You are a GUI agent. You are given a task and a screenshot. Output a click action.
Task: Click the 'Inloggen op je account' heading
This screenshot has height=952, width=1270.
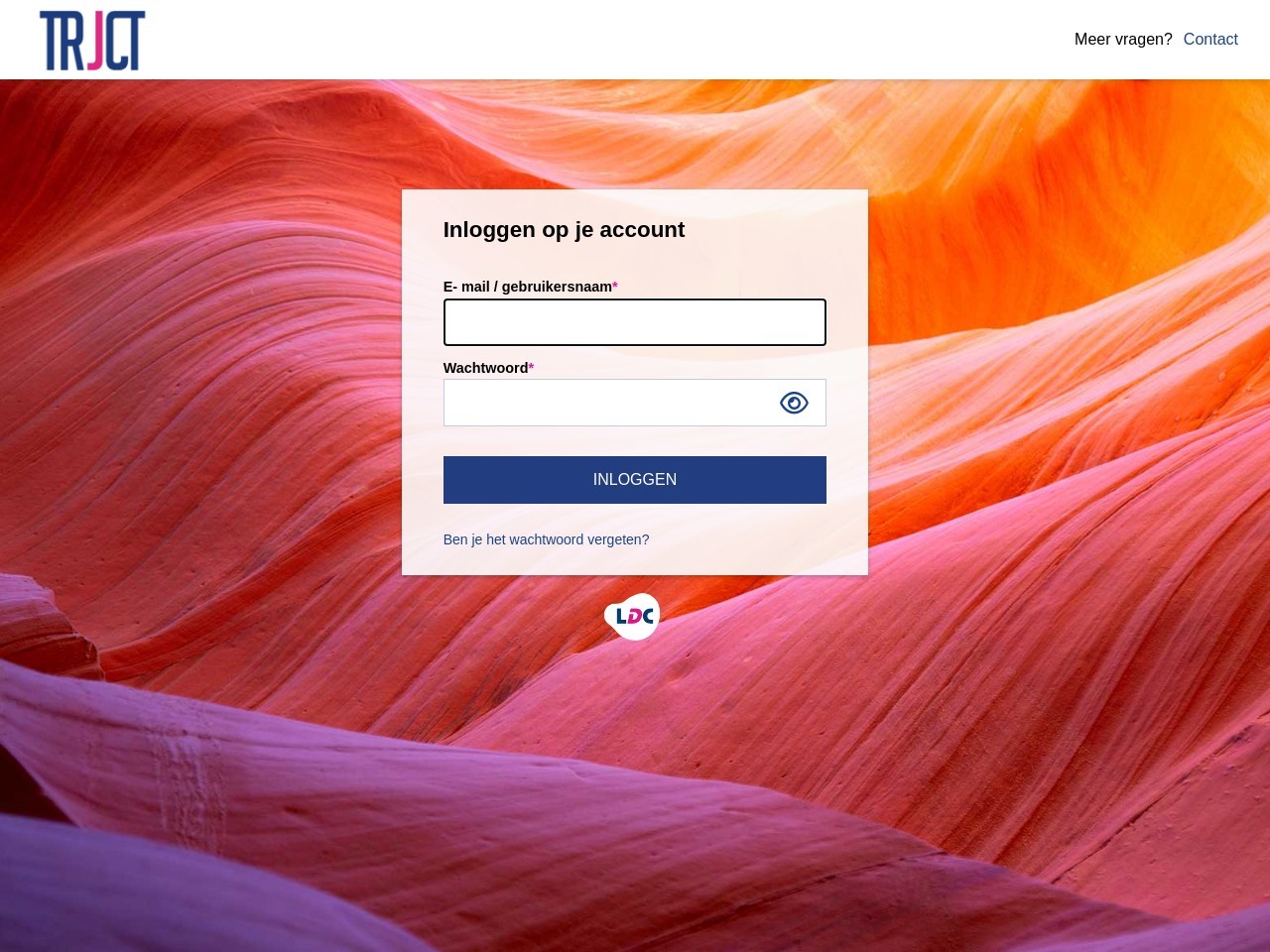tap(564, 230)
